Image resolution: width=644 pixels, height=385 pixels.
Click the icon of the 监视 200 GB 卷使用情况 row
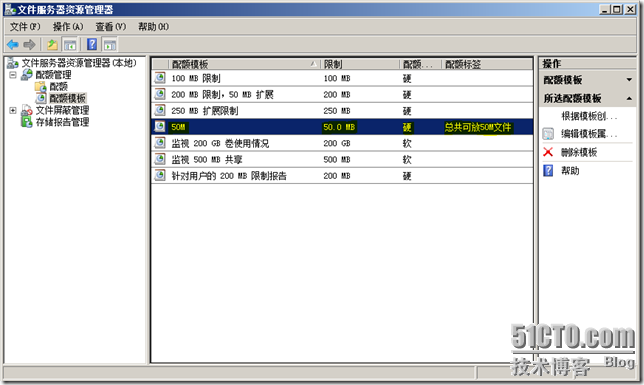(x=159, y=143)
